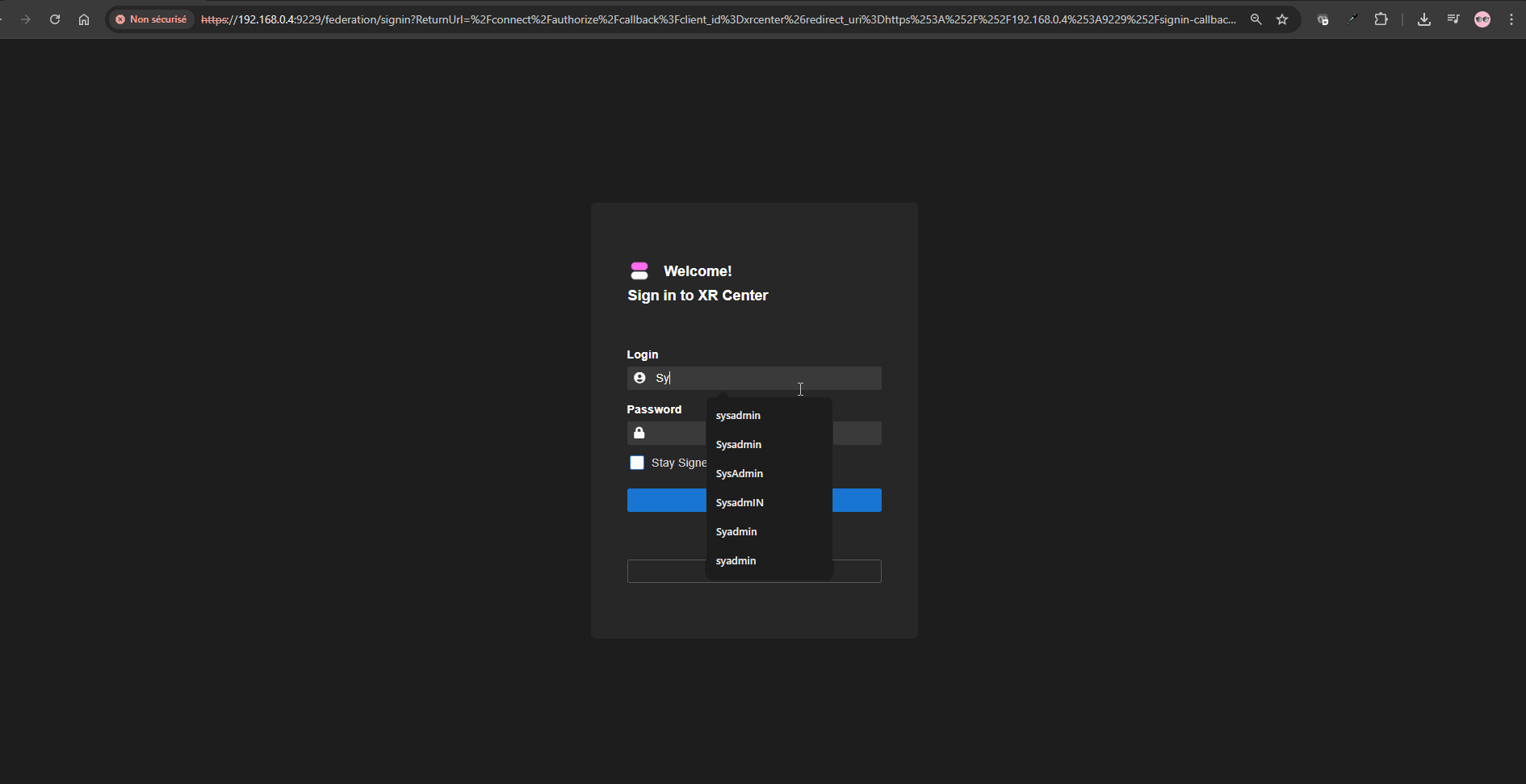Select 'sysadmin' autofill suggestion

pos(738,416)
